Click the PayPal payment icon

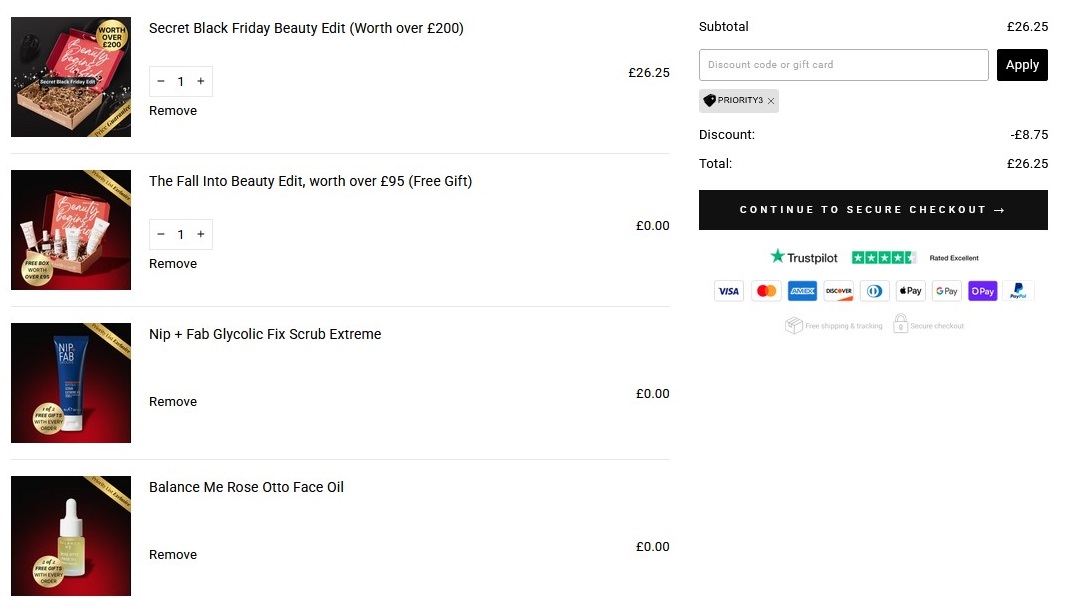[x=1018, y=291]
